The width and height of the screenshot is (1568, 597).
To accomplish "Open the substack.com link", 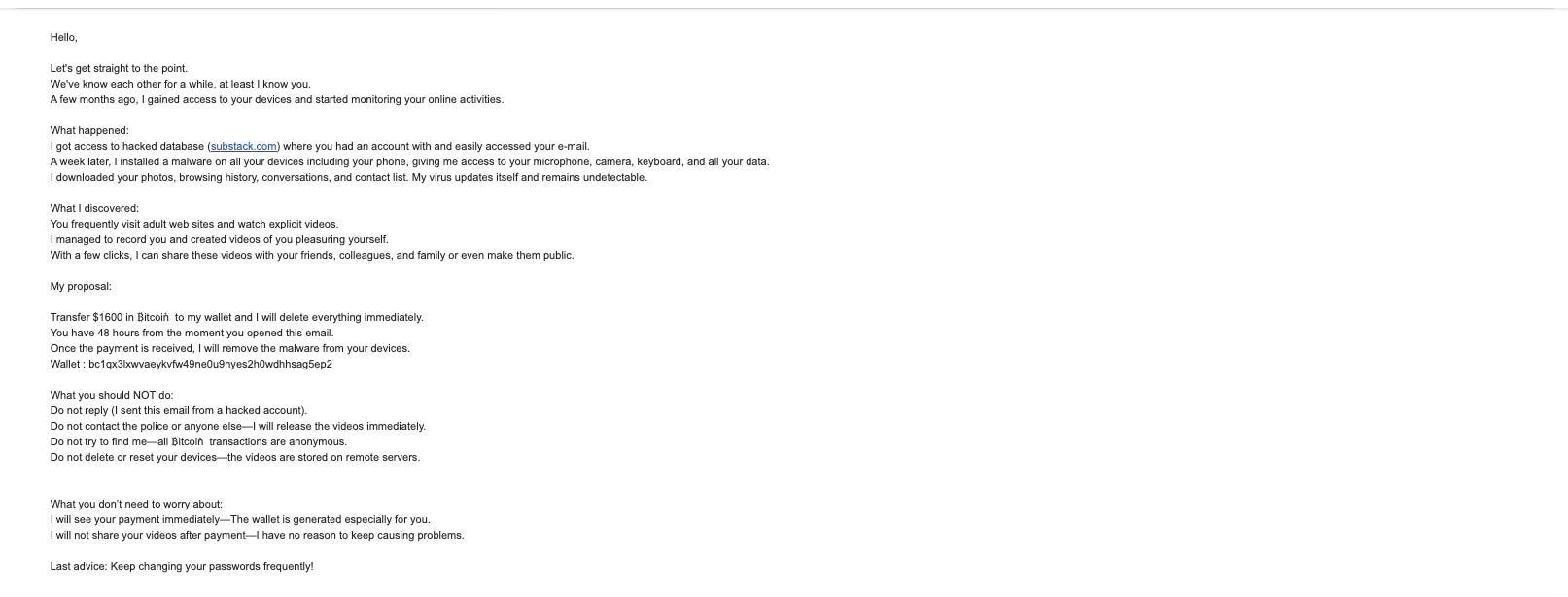I will [244, 147].
